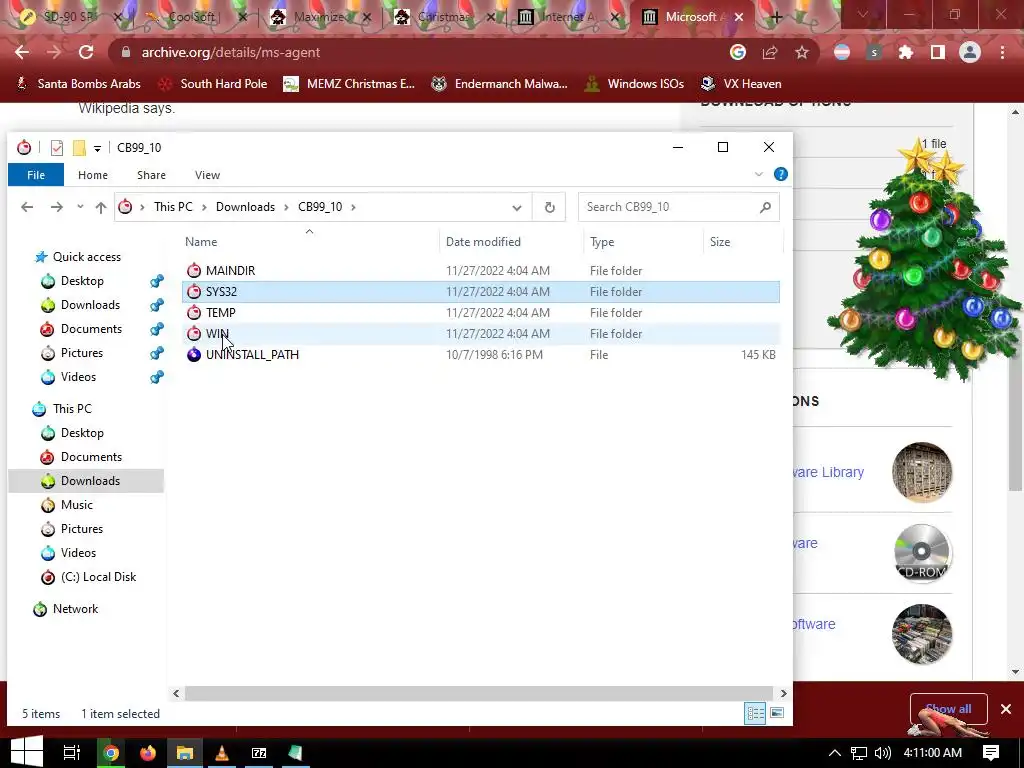Select the MAINDIR folder

point(481,270)
